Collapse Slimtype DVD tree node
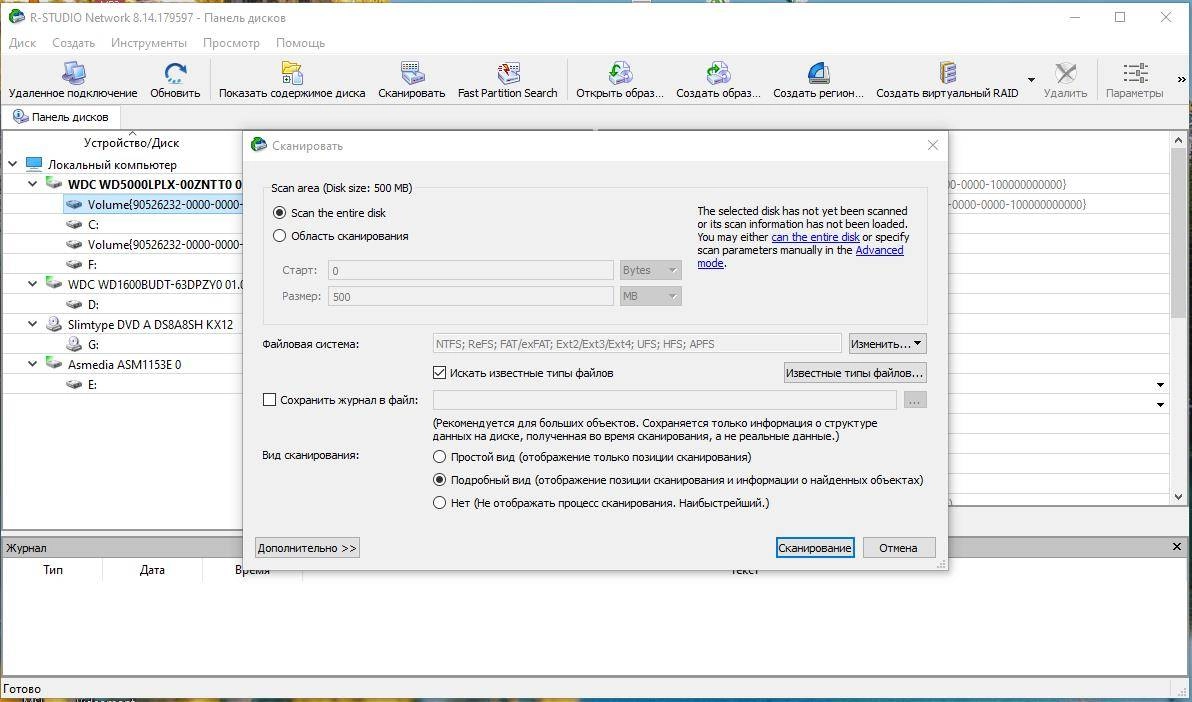Viewport: 1192px width, 702px height. pos(32,324)
